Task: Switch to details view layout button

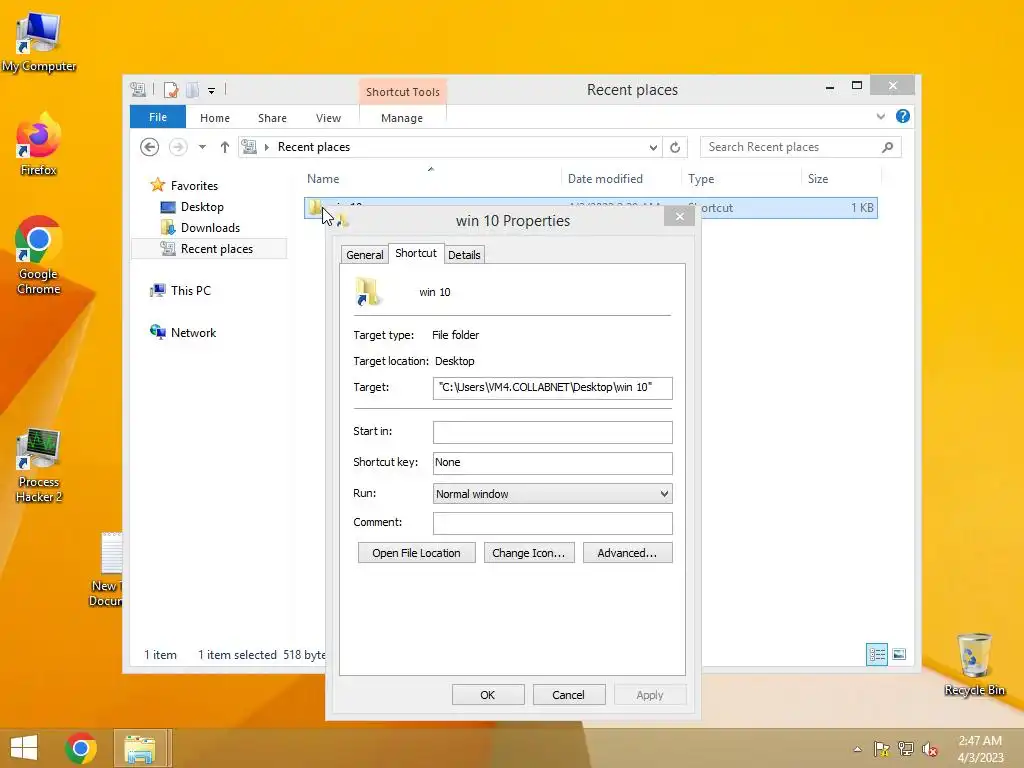Action: (876, 654)
